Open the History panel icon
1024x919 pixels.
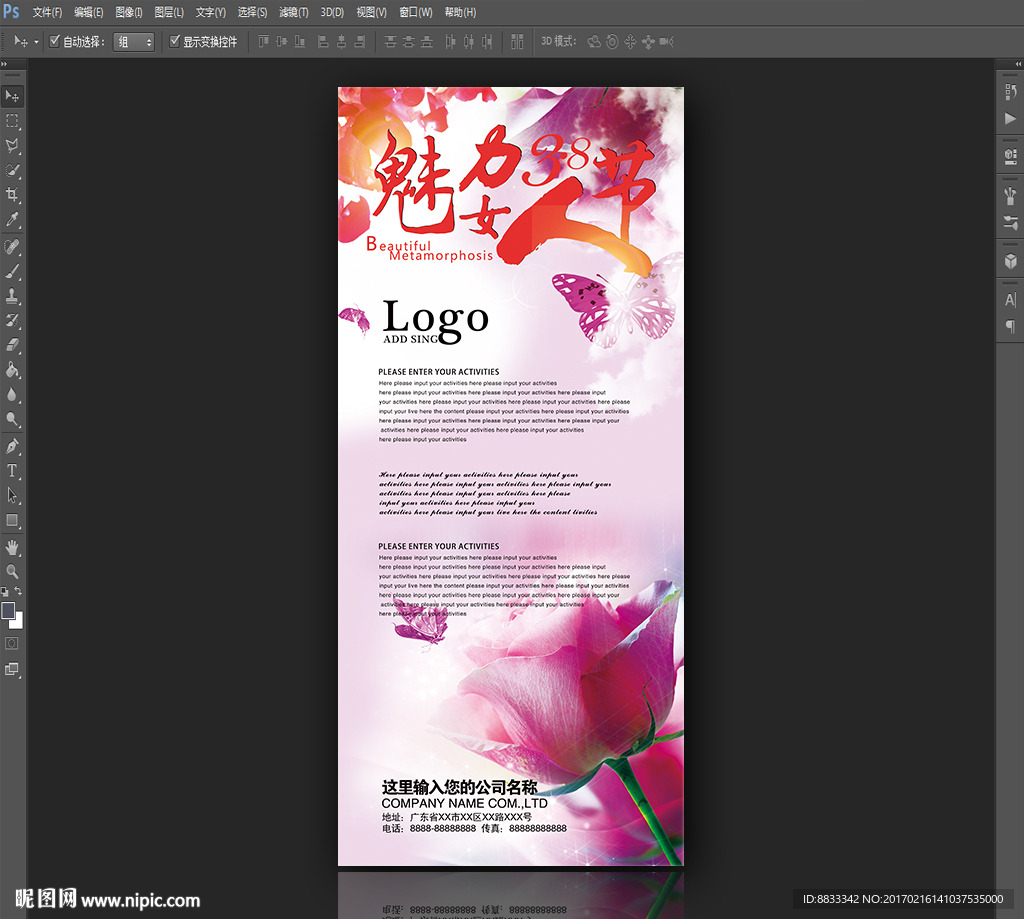pos(1010,92)
